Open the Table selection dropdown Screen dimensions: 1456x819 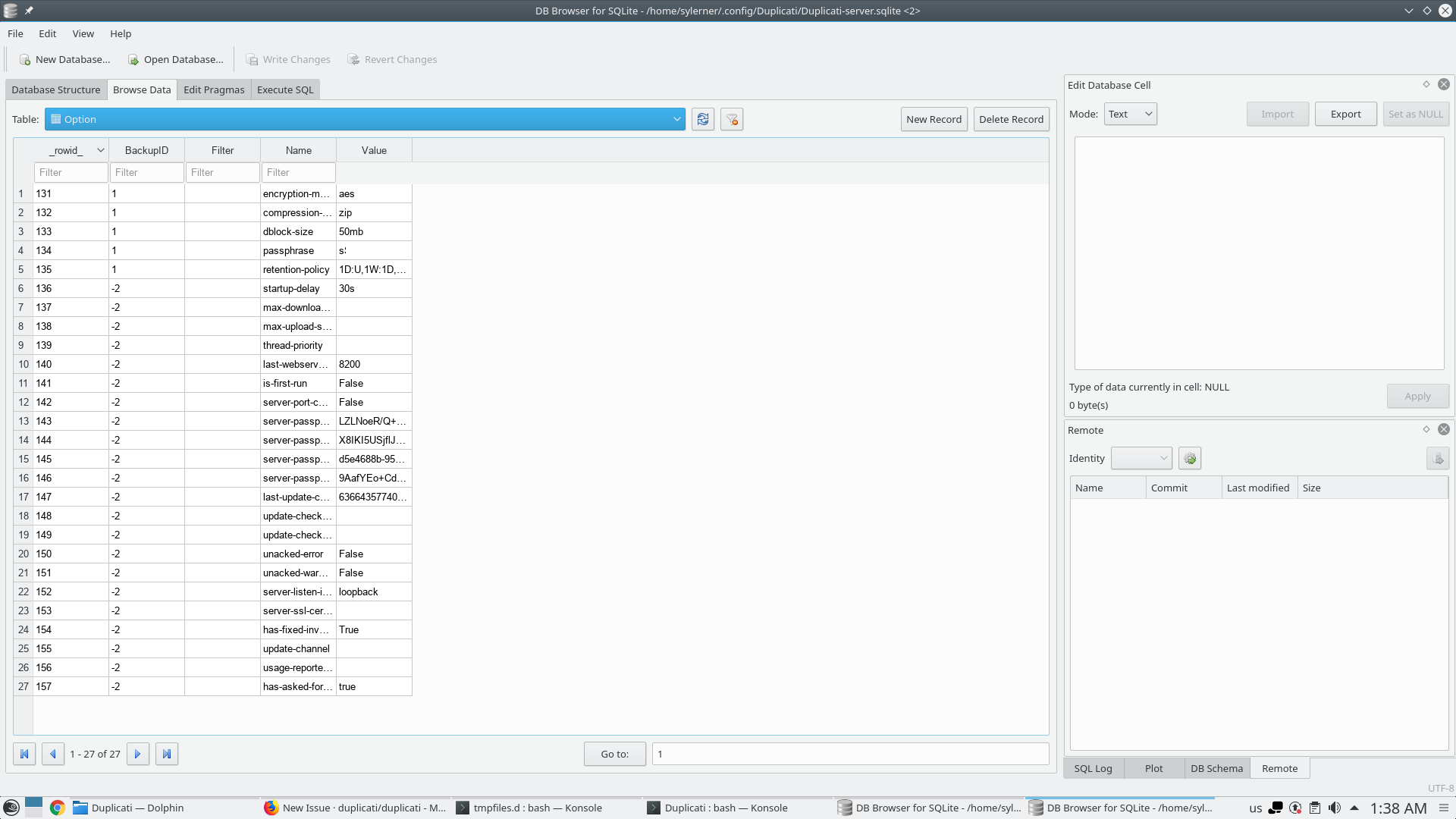tap(676, 119)
